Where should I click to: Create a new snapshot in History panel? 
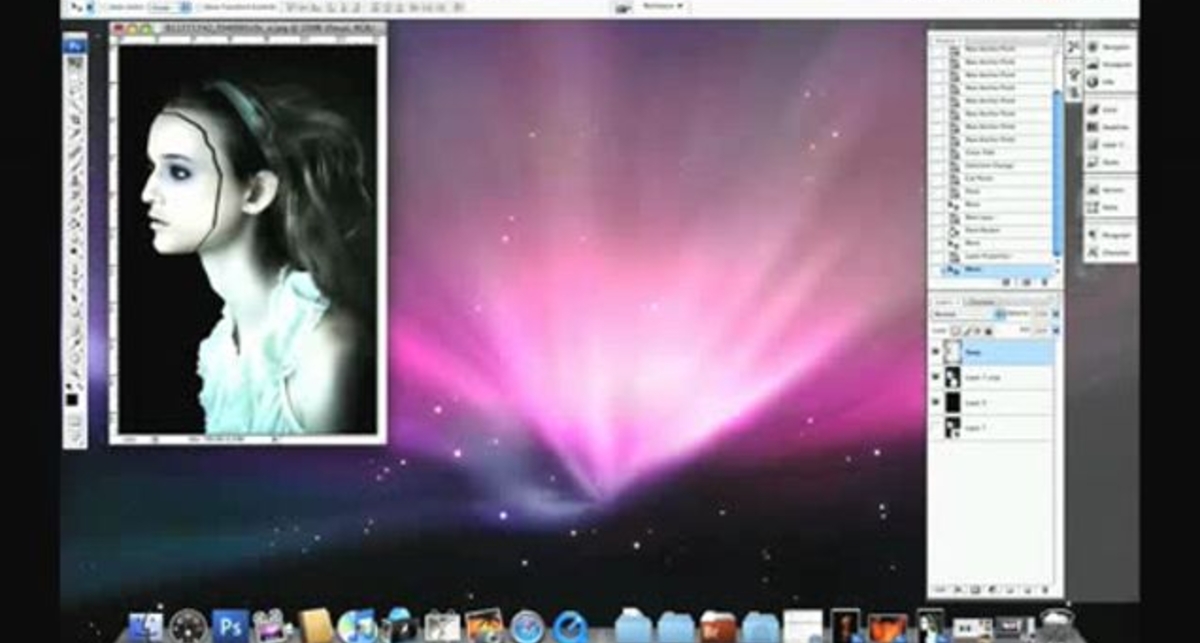1026,283
